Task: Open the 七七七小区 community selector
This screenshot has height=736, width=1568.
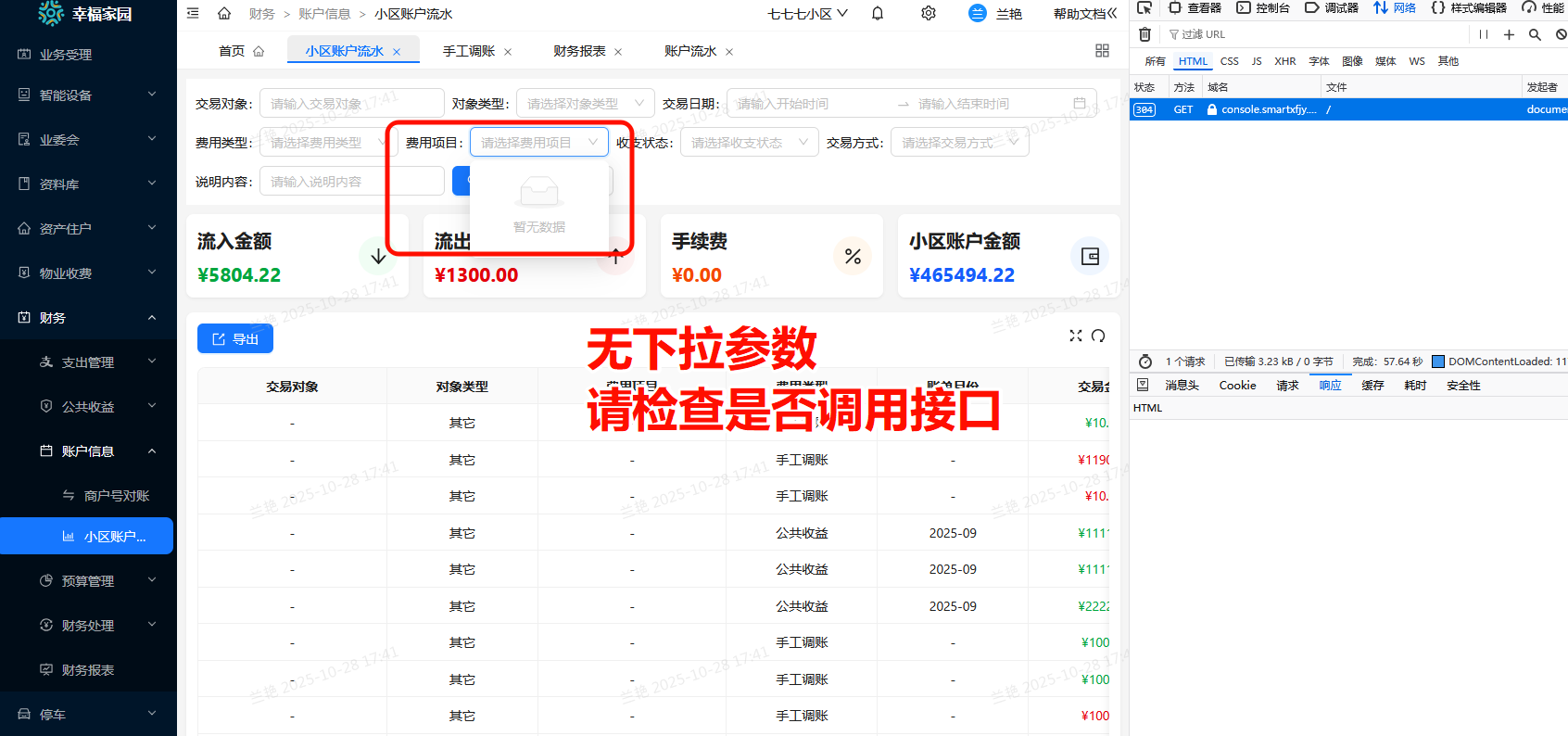Action: point(807,14)
